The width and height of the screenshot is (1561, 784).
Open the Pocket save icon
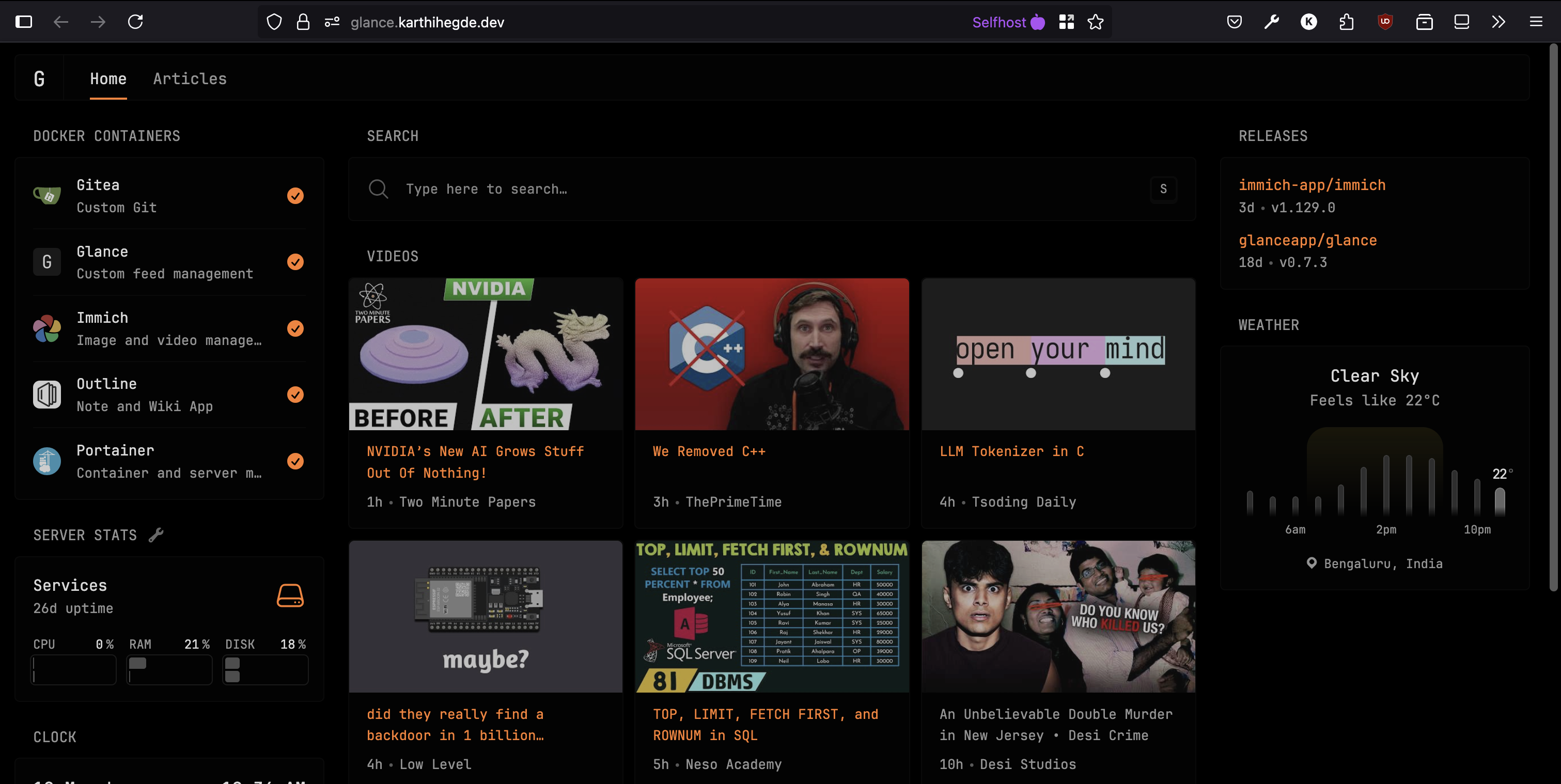[x=1235, y=22]
